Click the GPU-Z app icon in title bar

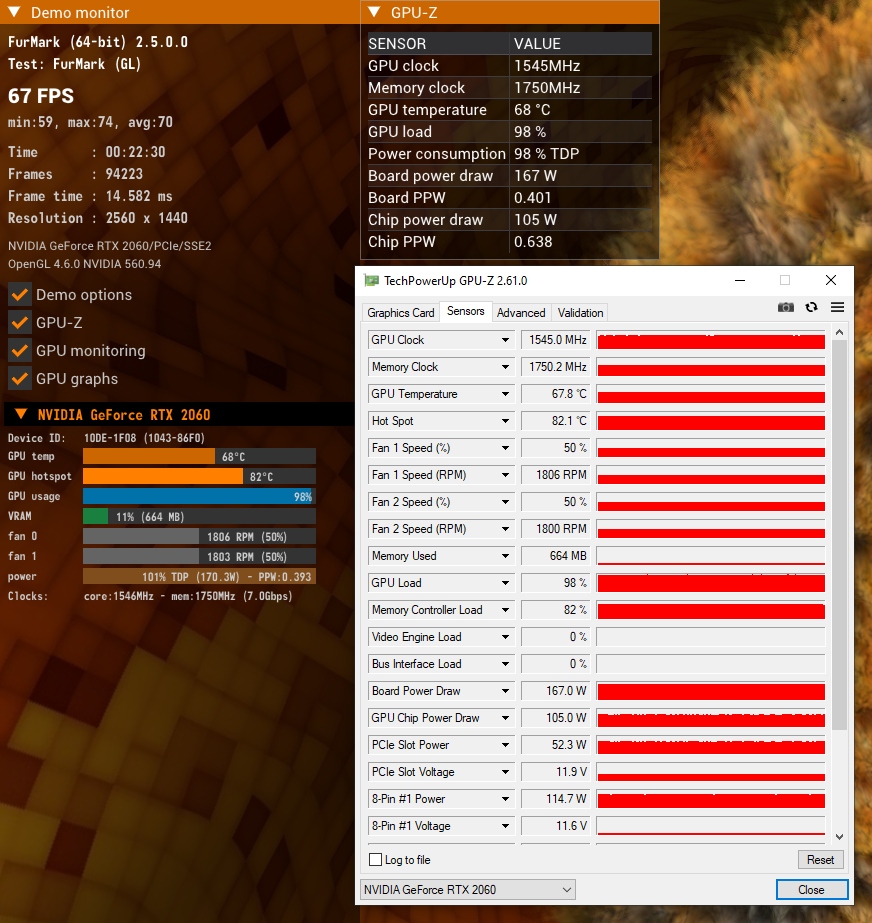[x=371, y=280]
